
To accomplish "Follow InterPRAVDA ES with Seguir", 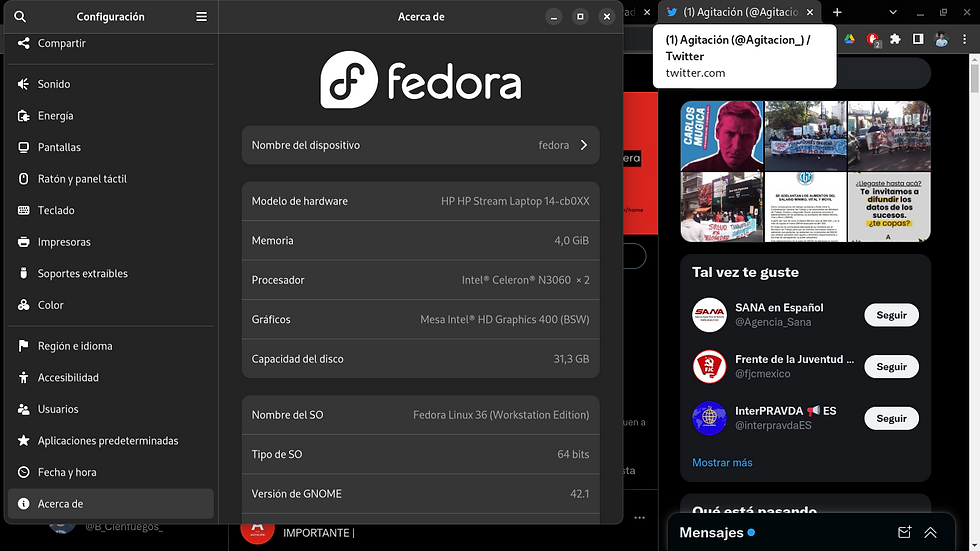I will click(891, 419).
